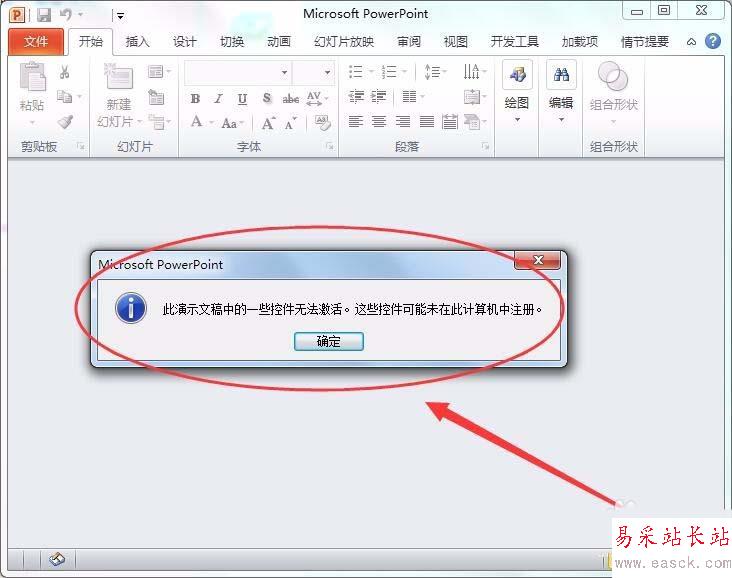Switch to the View (视图) tab
The width and height of the screenshot is (732, 578).
[x=456, y=42]
